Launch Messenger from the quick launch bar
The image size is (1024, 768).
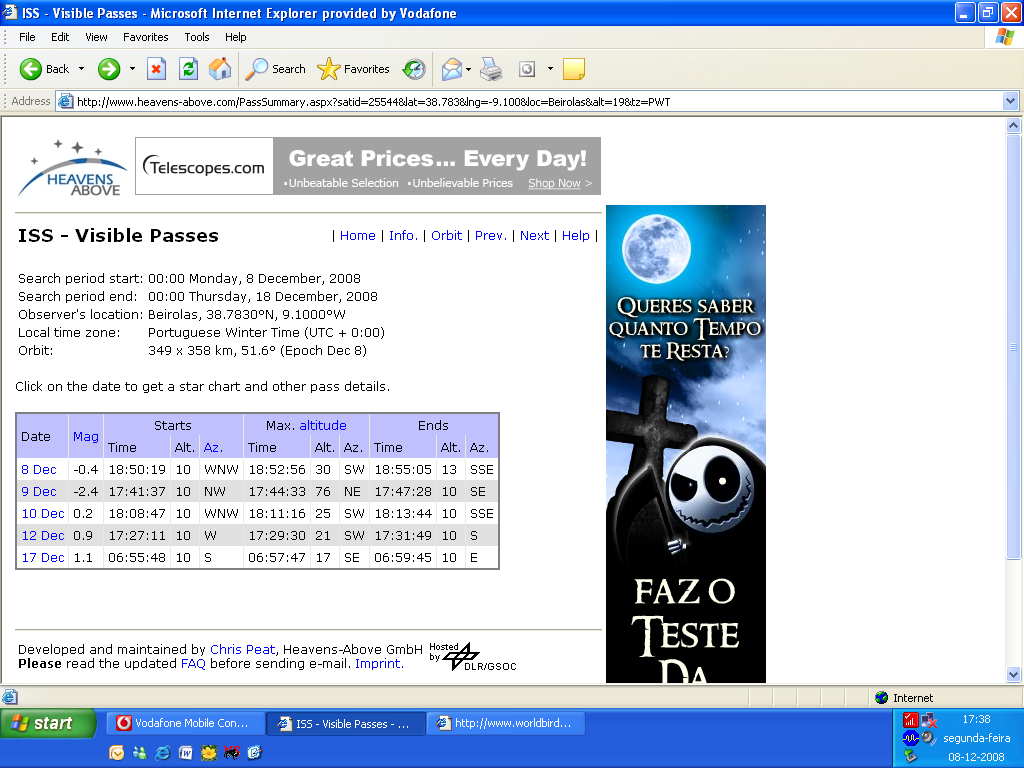click(x=139, y=753)
